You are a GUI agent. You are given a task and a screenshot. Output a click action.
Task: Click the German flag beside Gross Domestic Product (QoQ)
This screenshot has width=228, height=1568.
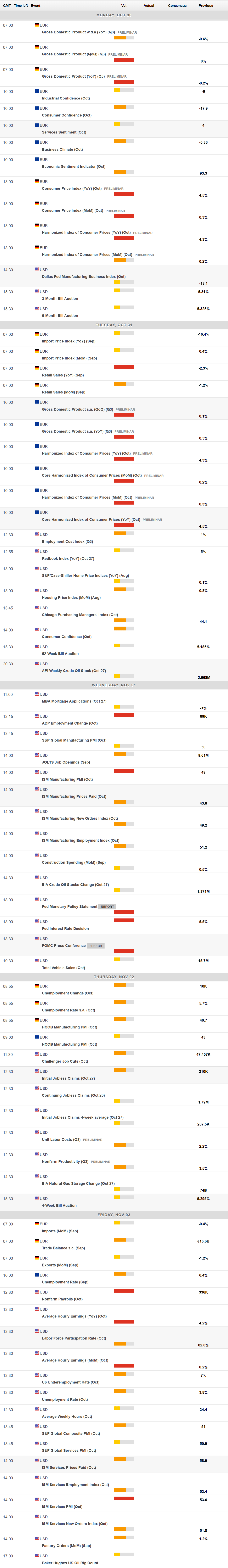click(x=37, y=47)
